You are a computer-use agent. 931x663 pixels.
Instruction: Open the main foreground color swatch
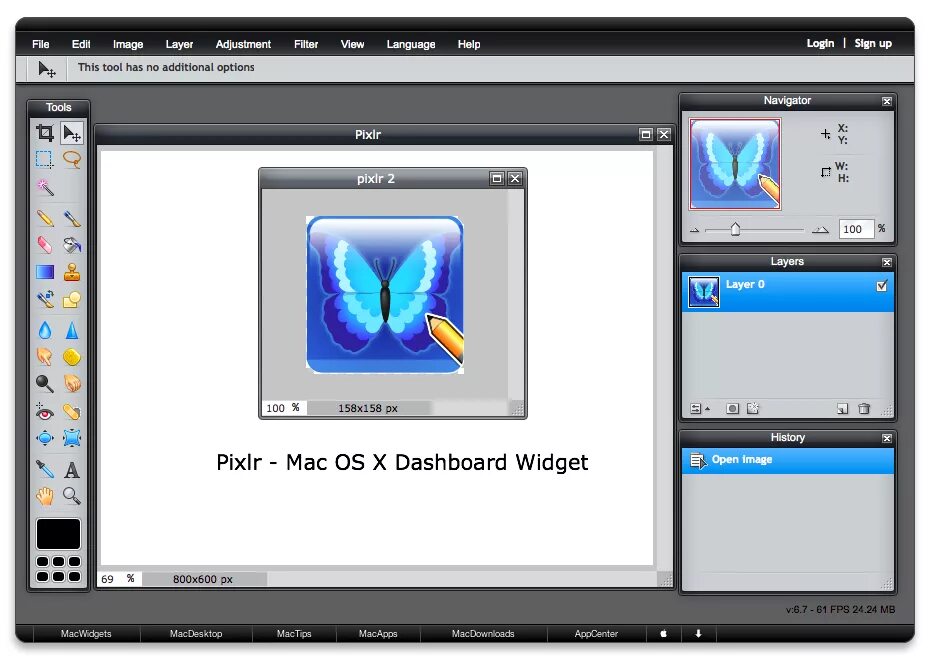pos(58,534)
